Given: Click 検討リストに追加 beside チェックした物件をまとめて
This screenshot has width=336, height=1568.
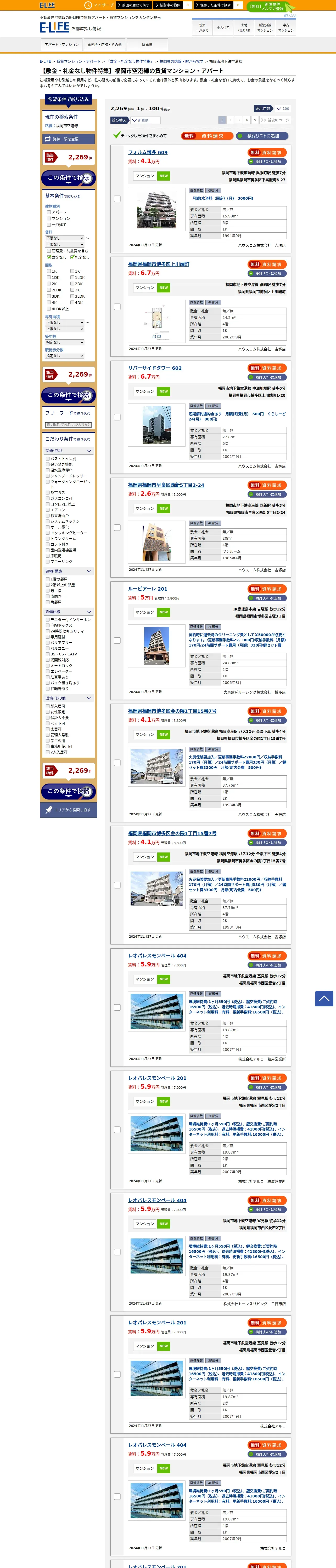Looking at the screenshot, I should tap(262, 136).
